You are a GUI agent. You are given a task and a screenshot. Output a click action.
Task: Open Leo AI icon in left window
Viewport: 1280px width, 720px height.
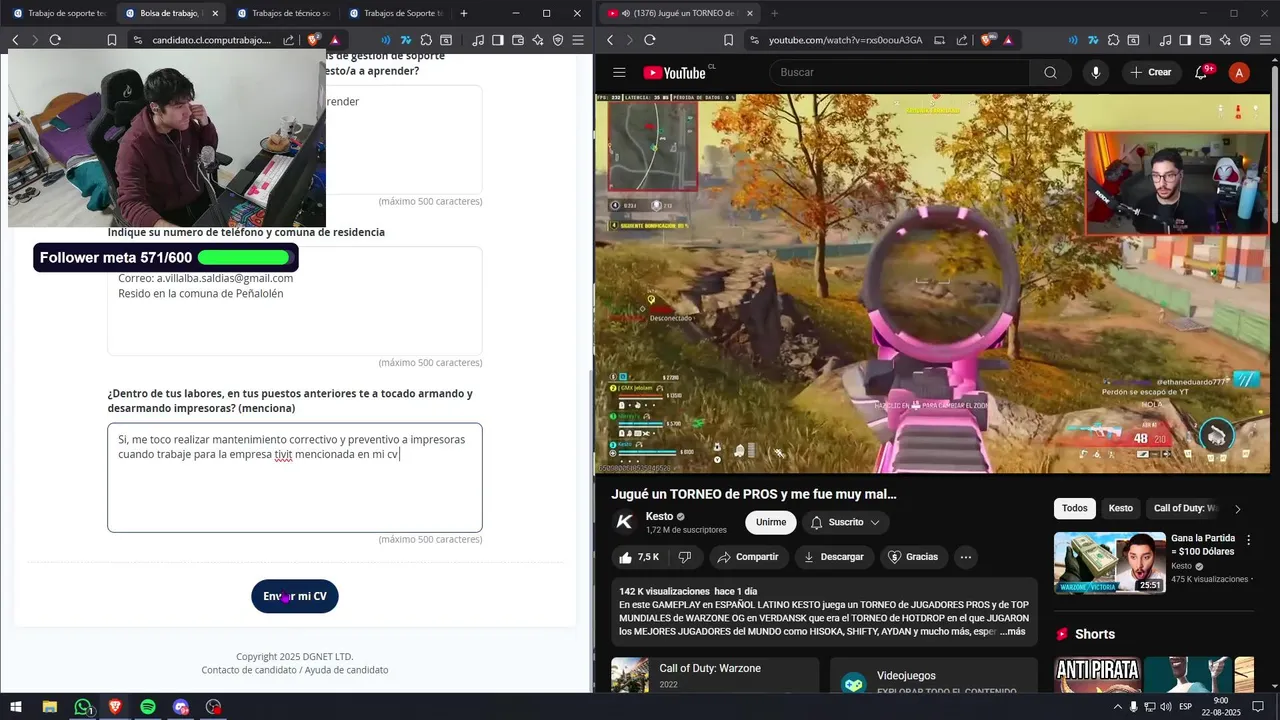(x=538, y=40)
